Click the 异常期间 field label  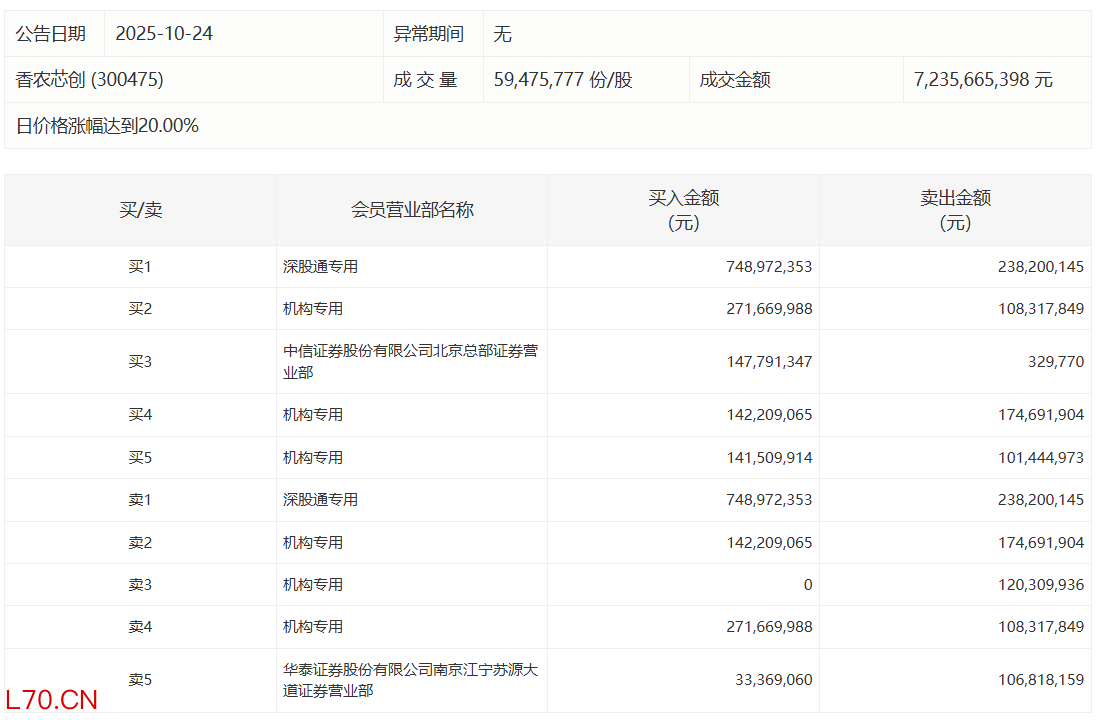(x=428, y=34)
